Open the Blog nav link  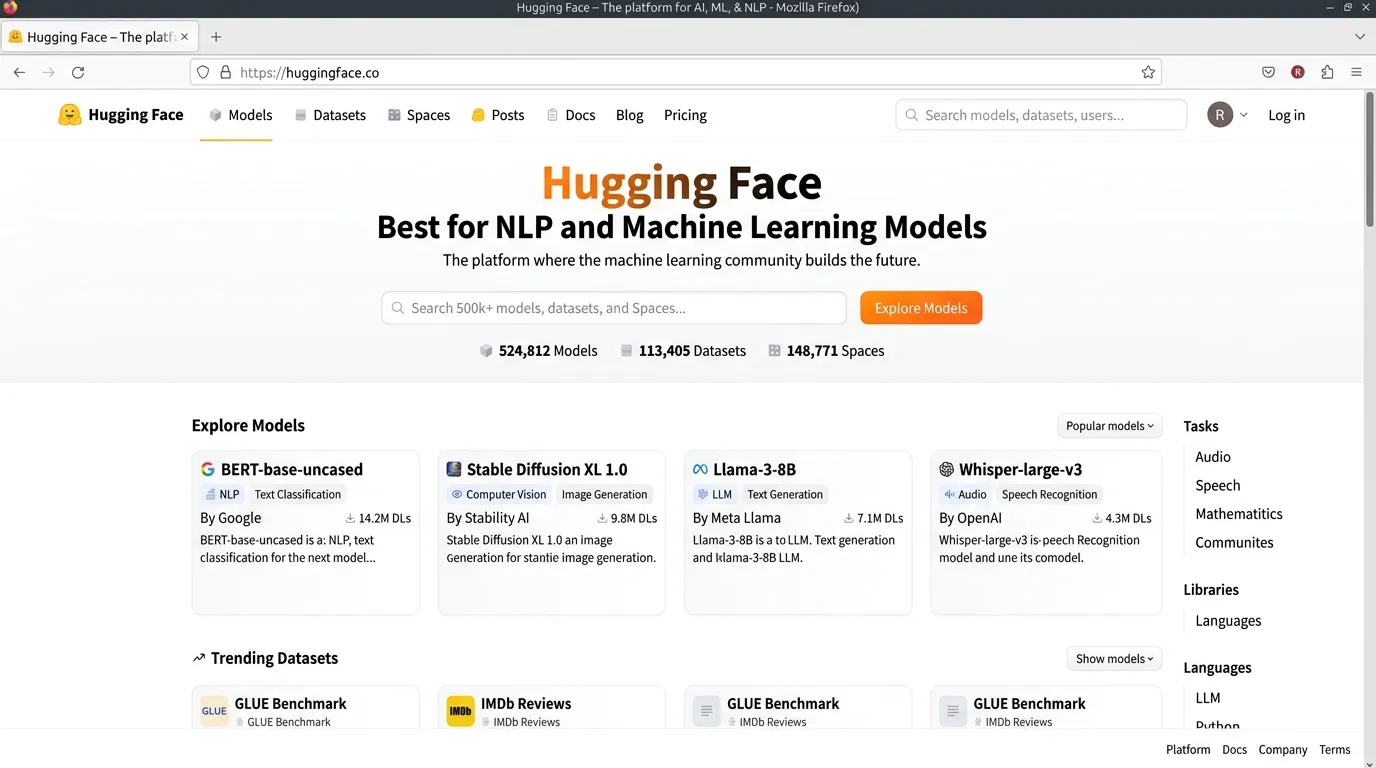point(630,115)
